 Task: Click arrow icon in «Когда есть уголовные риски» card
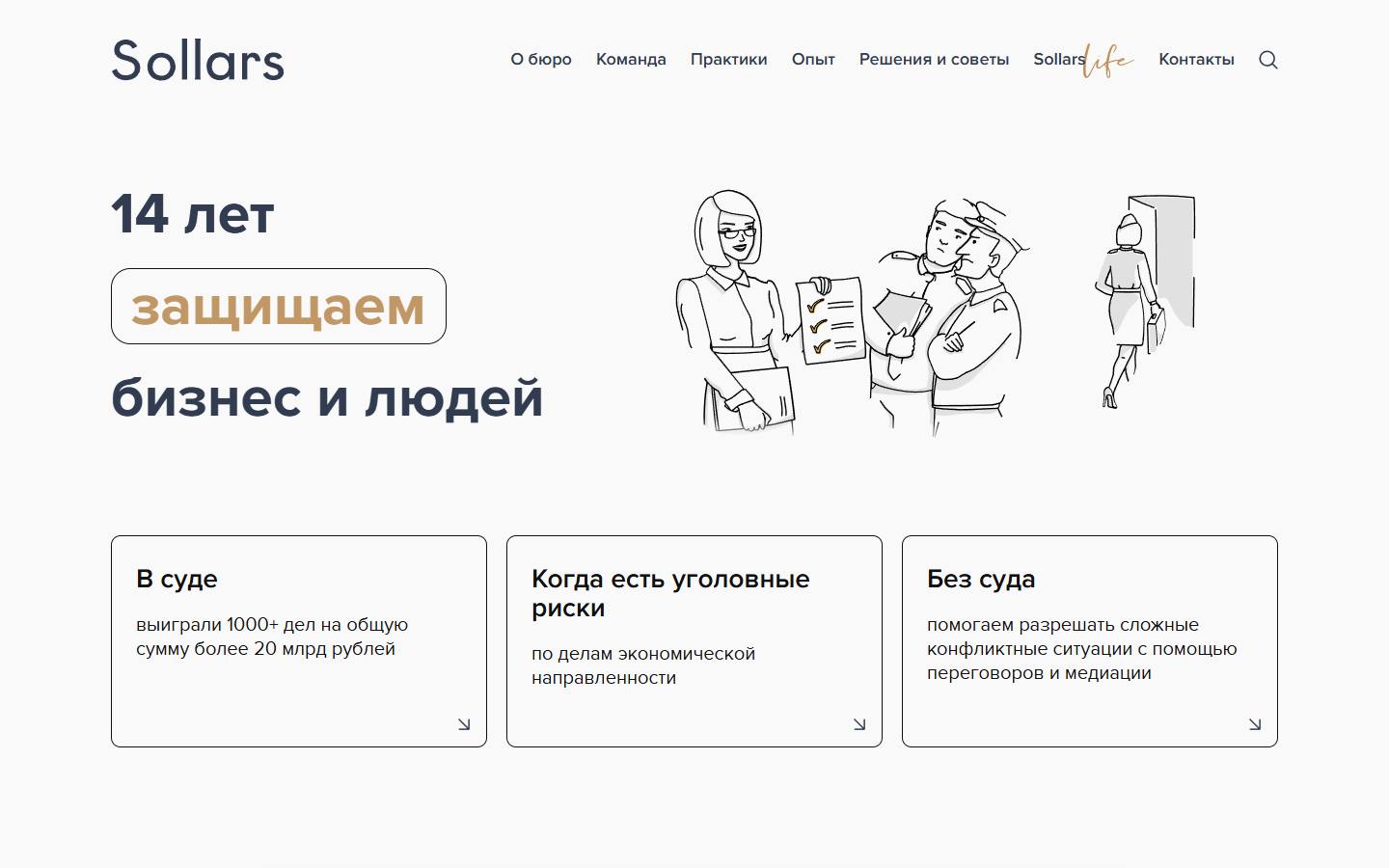coord(859,724)
